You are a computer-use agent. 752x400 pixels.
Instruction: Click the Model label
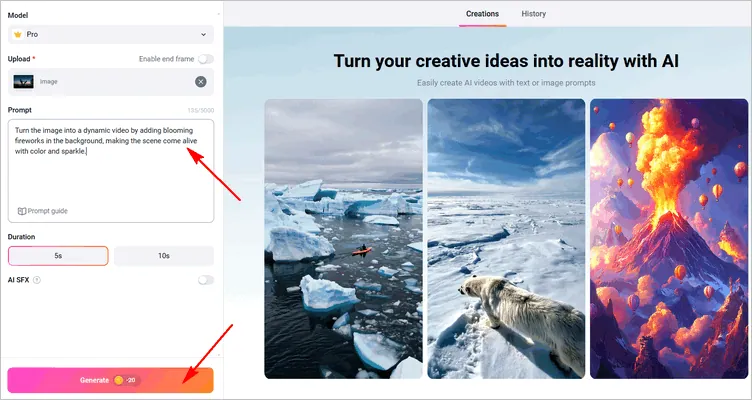pos(18,15)
